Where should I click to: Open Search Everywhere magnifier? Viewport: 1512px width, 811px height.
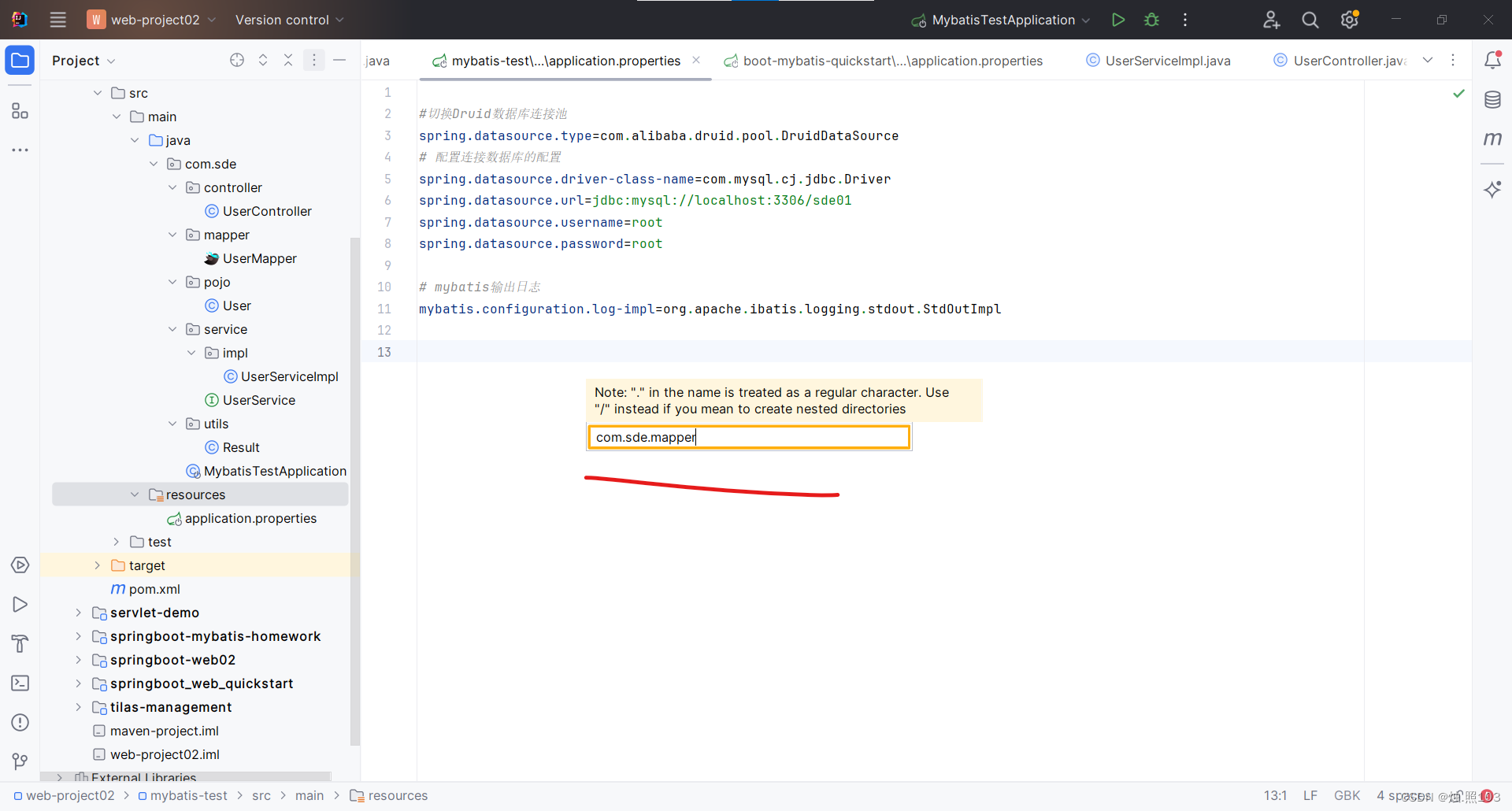(1310, 20)
